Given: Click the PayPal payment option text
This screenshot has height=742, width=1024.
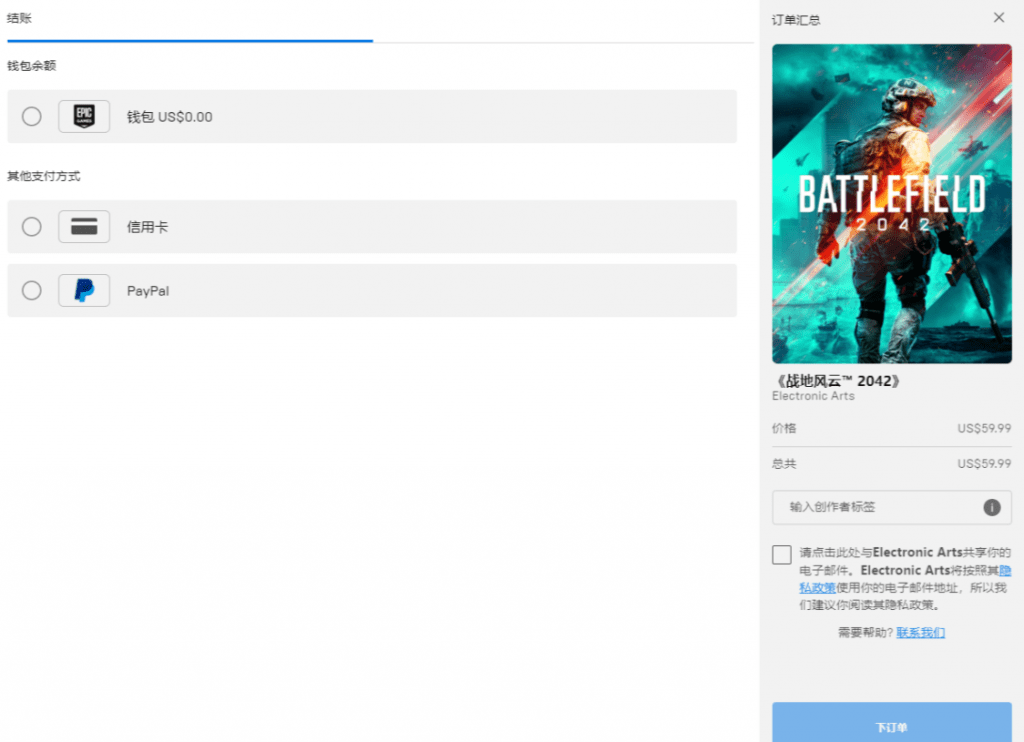Looking at the screenshot, I should tap(148, 291).
